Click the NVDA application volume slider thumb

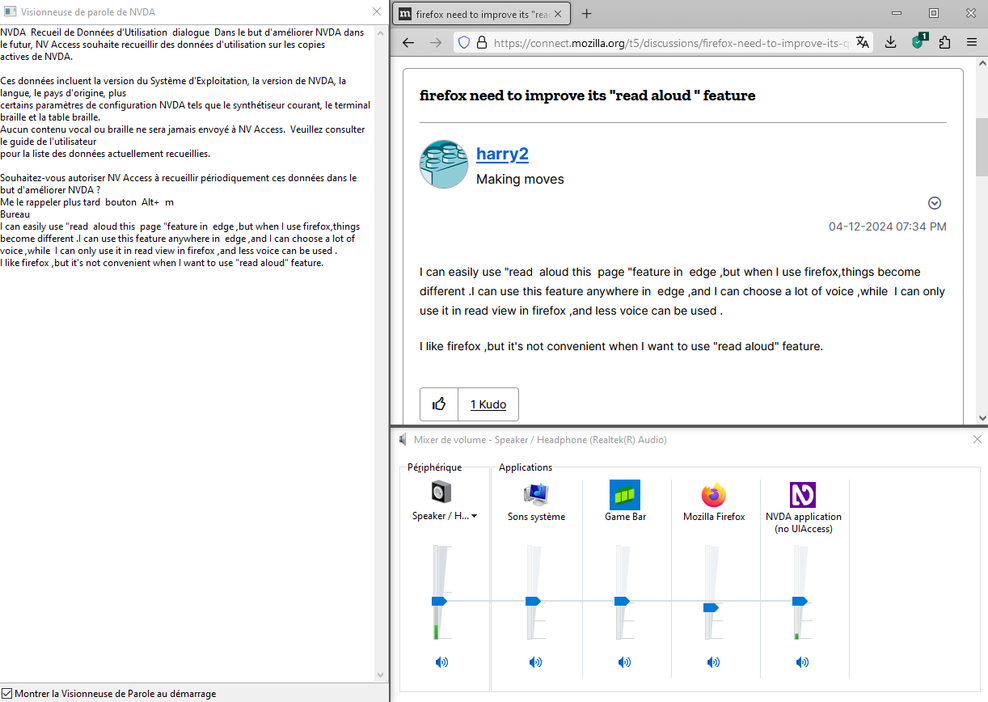(x=800, y=601)
